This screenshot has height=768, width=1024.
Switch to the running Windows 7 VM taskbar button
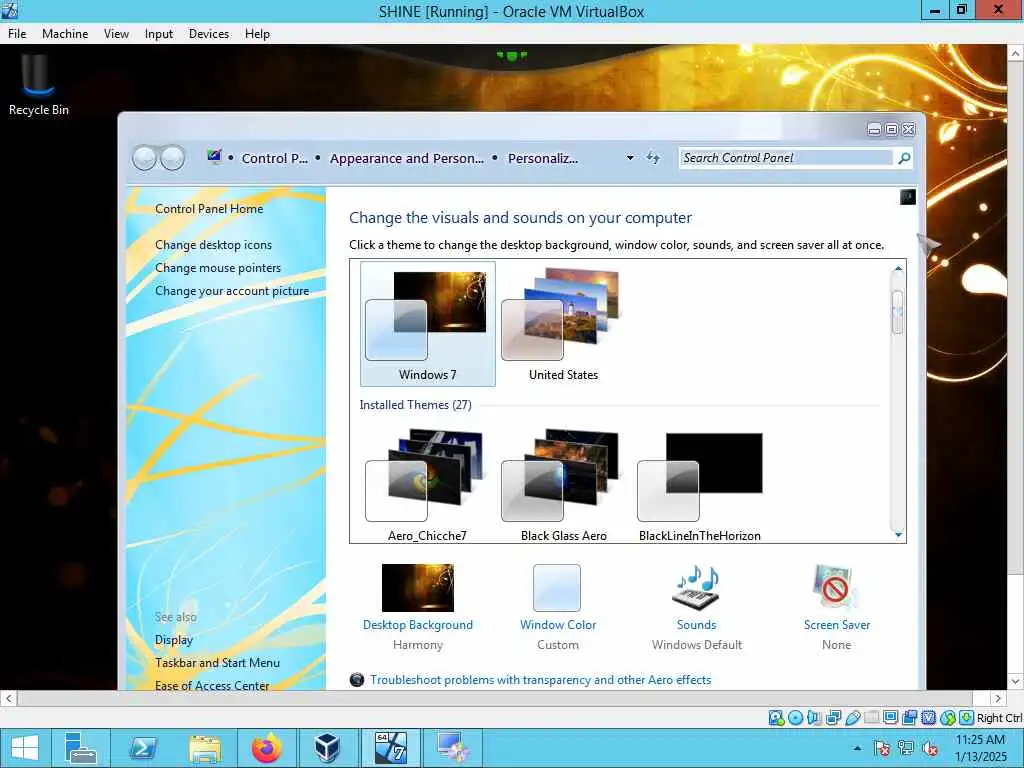(391, 748)
